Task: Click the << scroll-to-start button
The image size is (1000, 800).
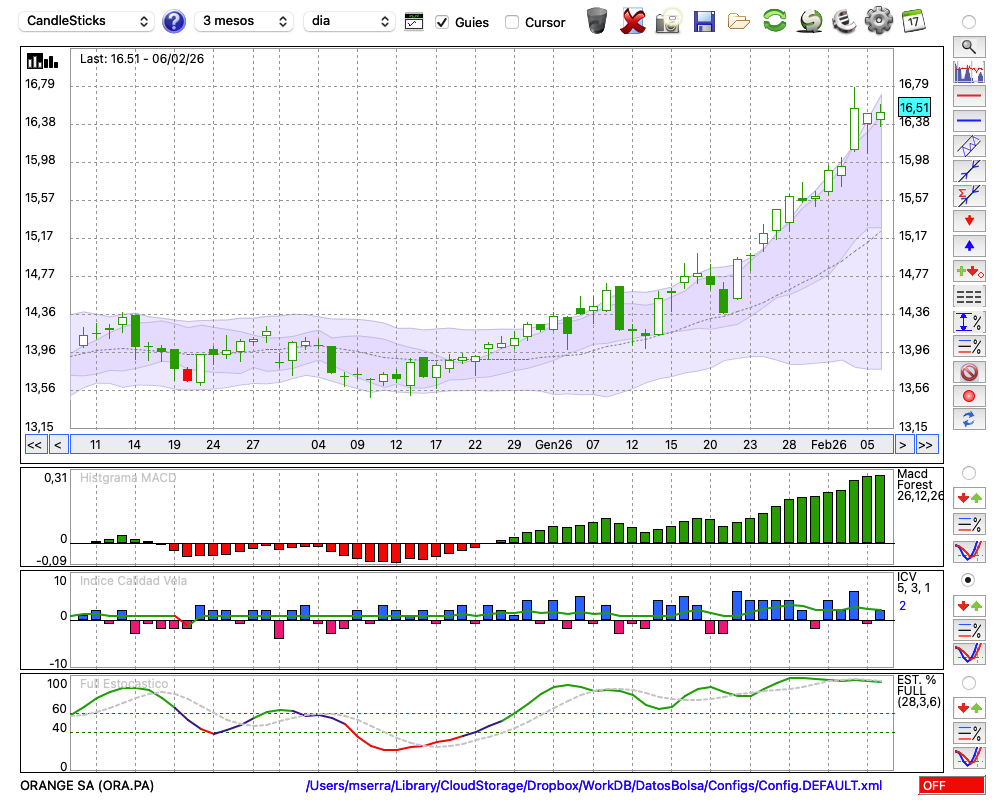Action: tap(34, 445)
